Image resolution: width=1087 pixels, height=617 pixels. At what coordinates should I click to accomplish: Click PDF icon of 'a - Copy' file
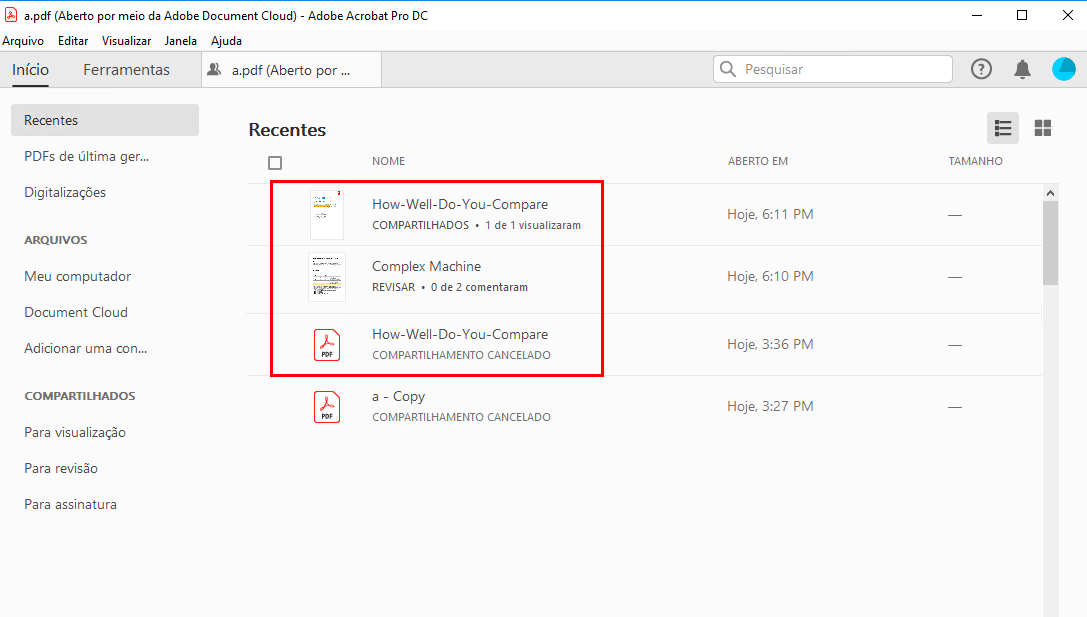pyautogui.click(x=327, y=406)
